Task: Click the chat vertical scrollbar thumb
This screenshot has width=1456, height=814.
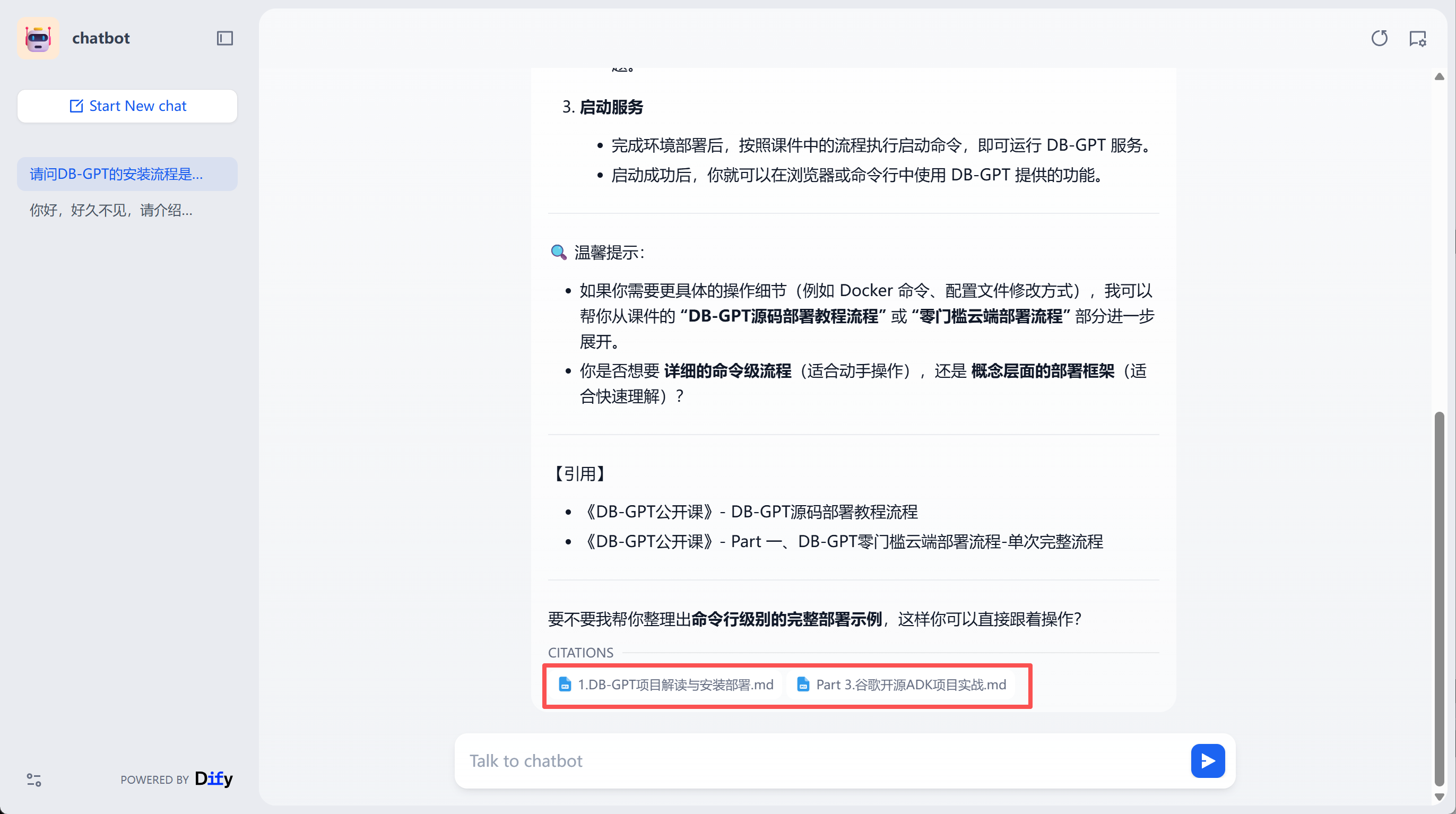Action: pyautogui.click(x=1439, y=599)
